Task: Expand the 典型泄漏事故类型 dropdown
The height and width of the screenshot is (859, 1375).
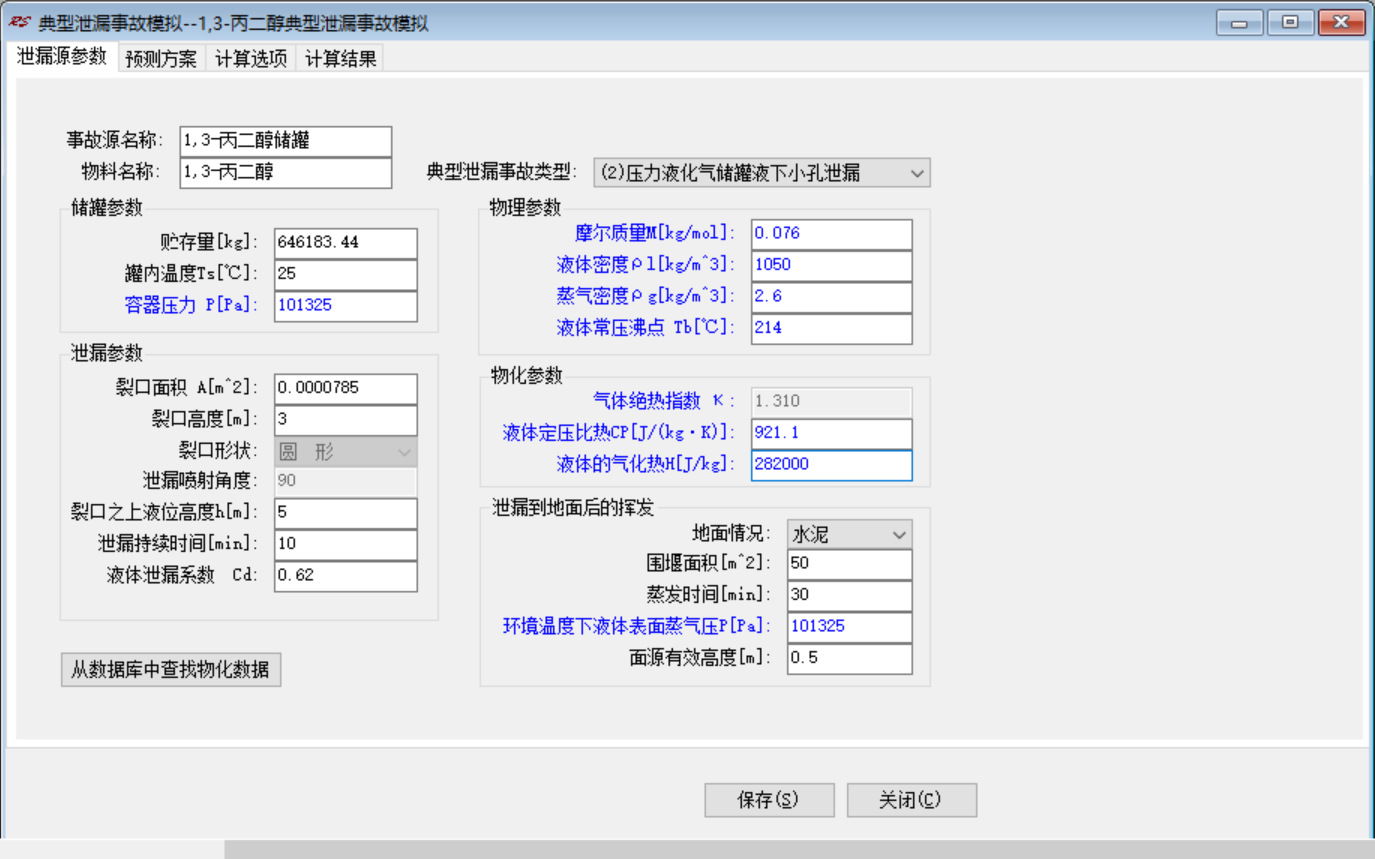Action: point(762,173)
